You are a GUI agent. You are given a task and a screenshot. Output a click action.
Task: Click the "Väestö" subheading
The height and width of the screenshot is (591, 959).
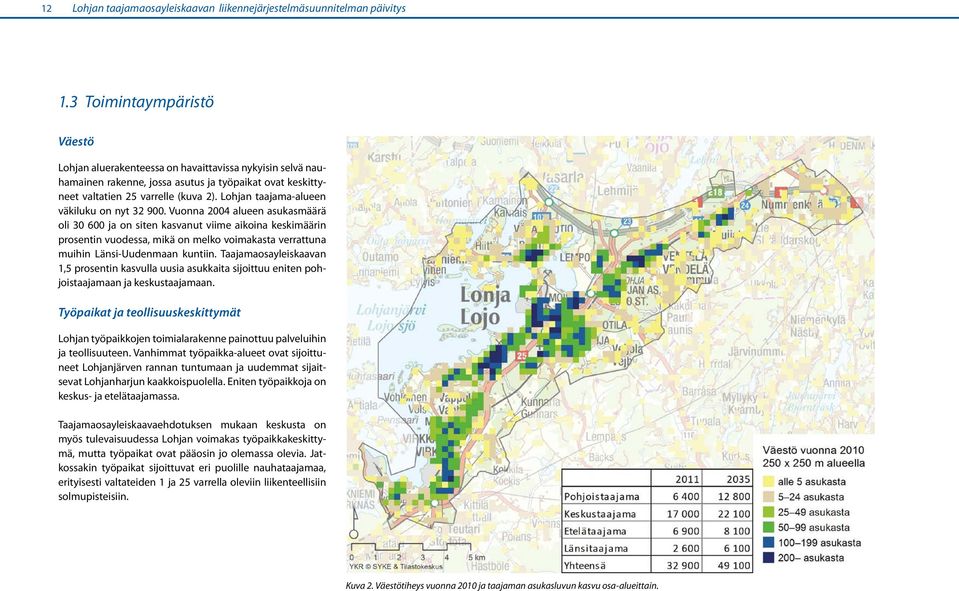pyautogui.click(x=76, y=141)
